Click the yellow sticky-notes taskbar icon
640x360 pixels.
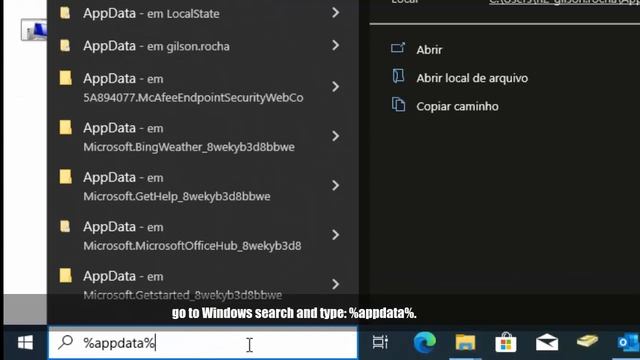[587, 341]
